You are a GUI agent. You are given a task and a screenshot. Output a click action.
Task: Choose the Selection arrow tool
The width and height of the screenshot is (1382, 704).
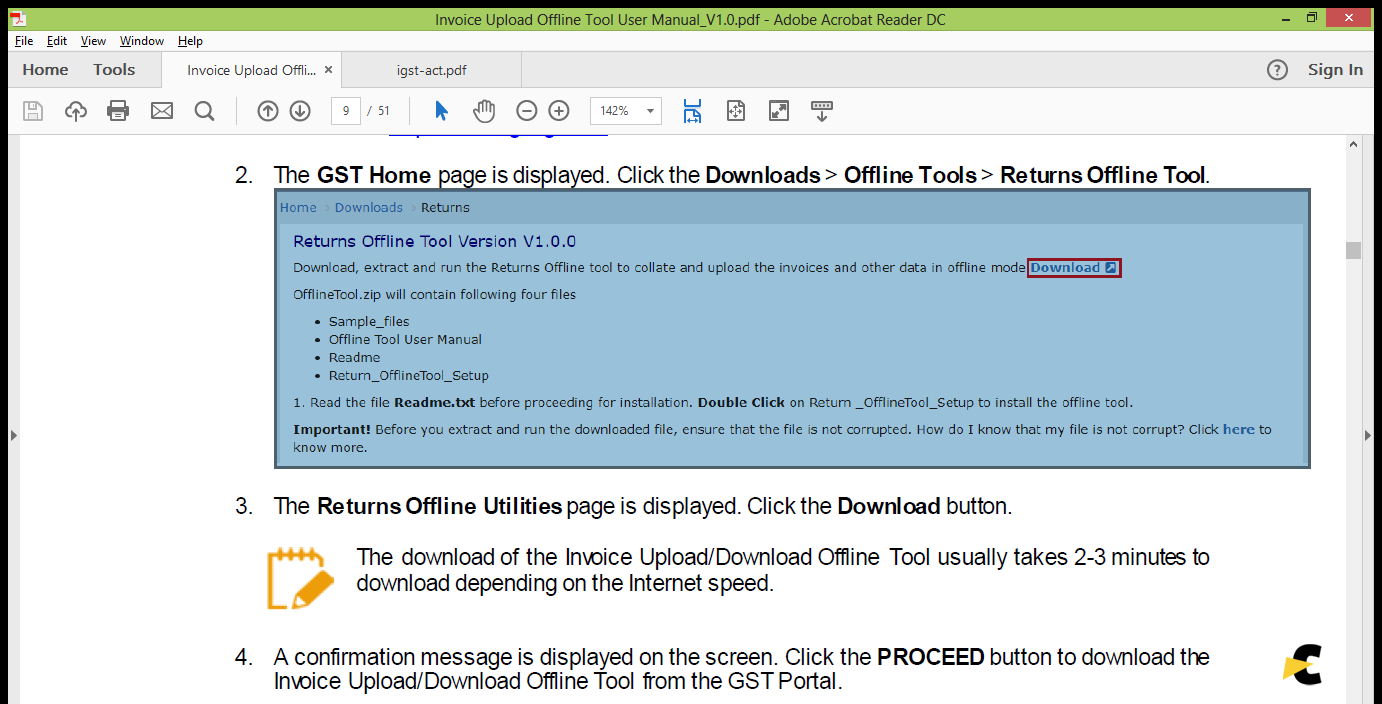point(442,111)
